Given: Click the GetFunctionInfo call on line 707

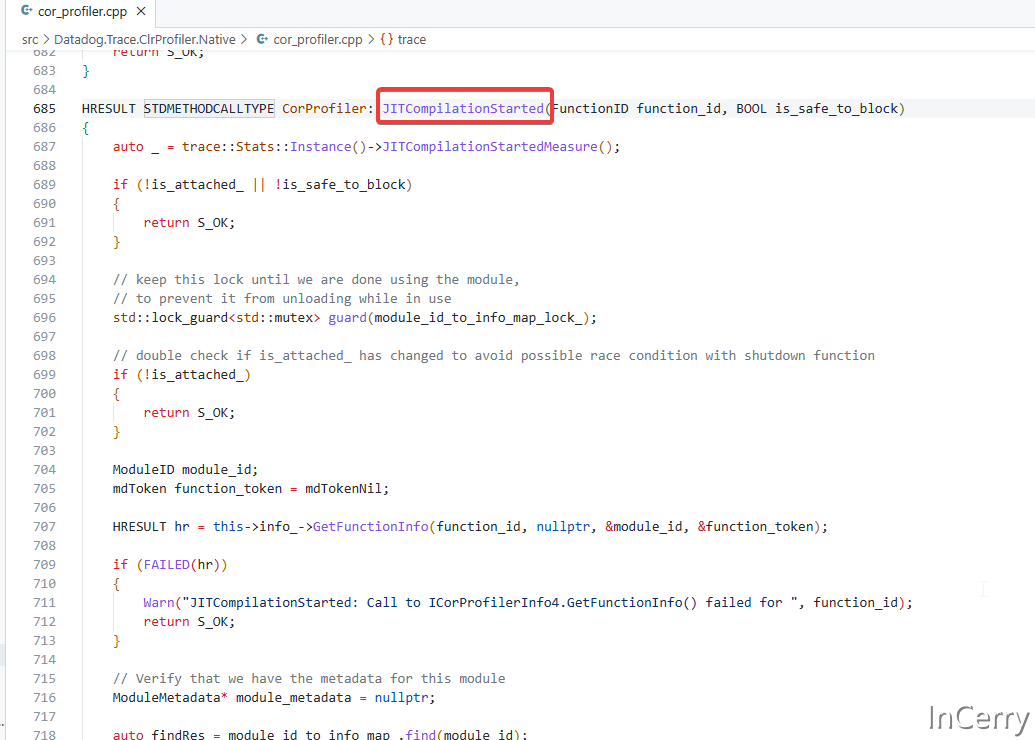Looking at the screenshot, I should click(371, 526).
